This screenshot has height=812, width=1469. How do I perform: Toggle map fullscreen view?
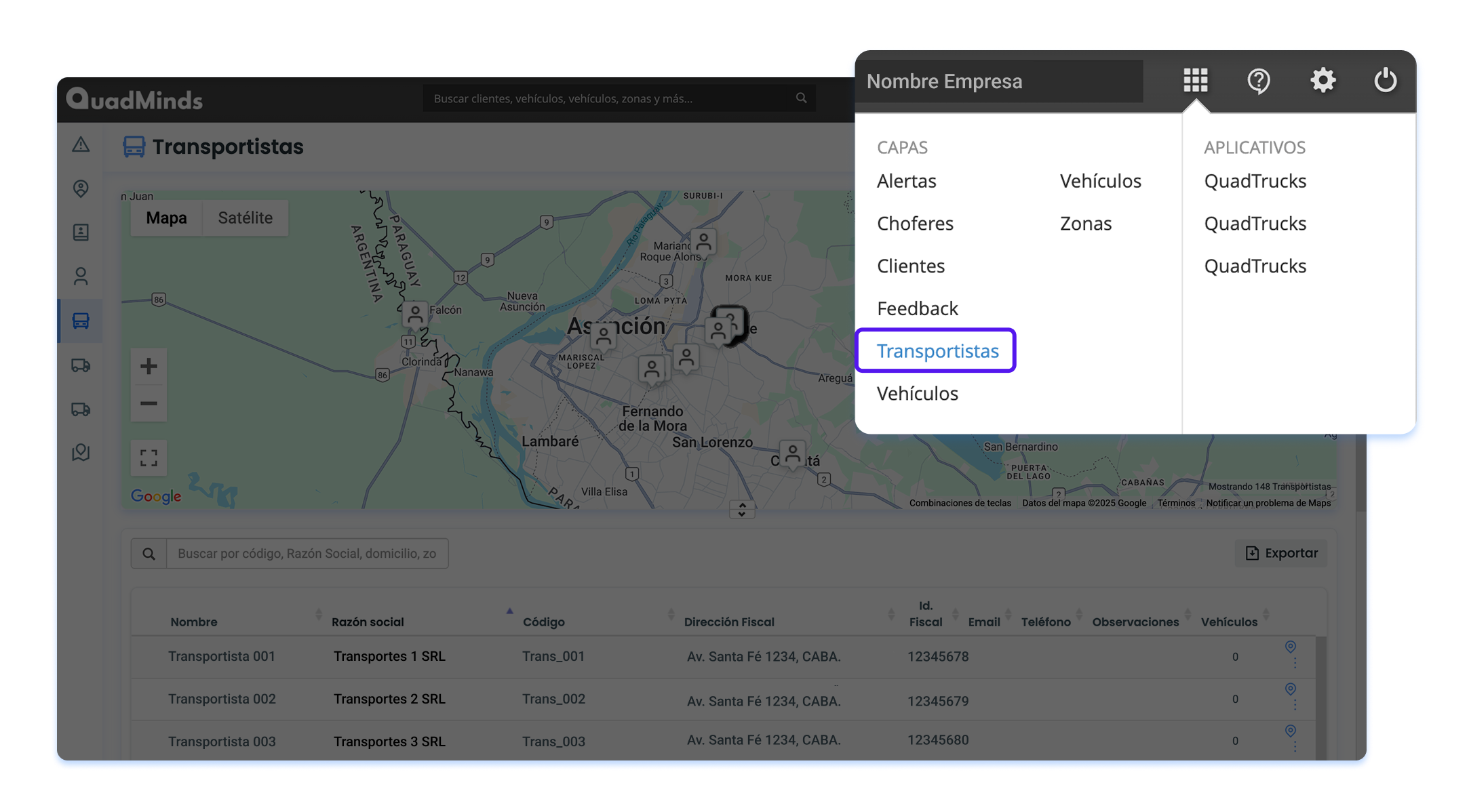click(x=149, y=458)
